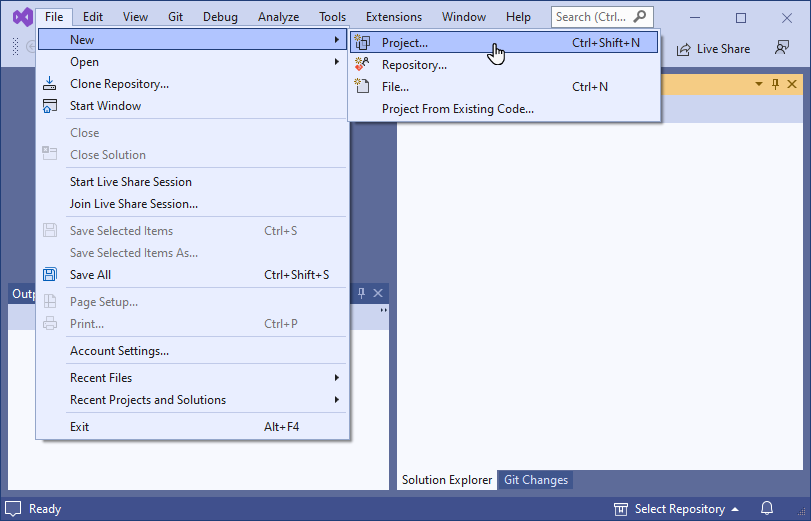The width and height of the screenshot is (811, 521).
Task: Expand the Recent Files submenu
Action: pyautogui.click(x=192, y=378)
